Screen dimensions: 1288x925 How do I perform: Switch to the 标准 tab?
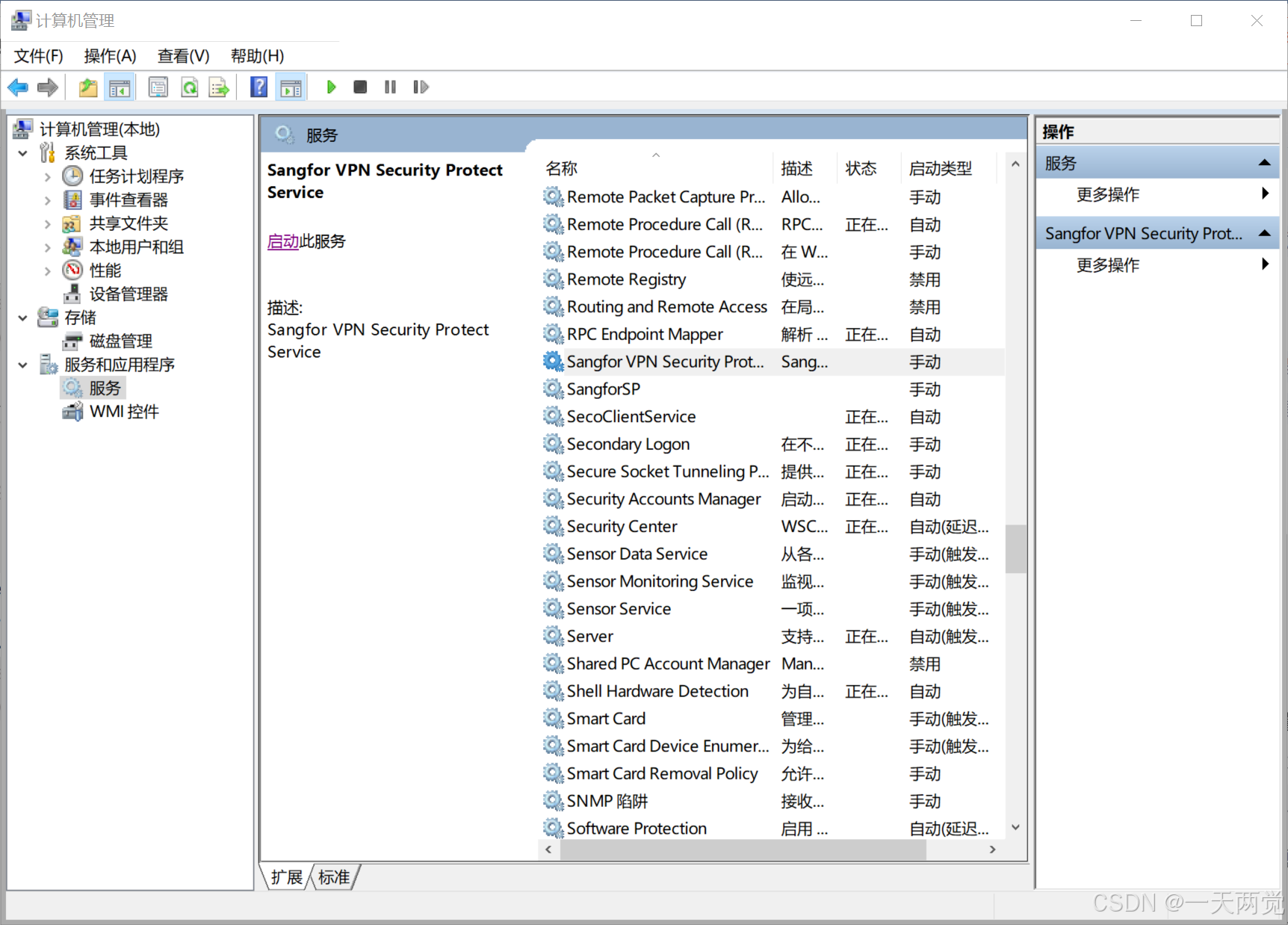click(334, 877)
